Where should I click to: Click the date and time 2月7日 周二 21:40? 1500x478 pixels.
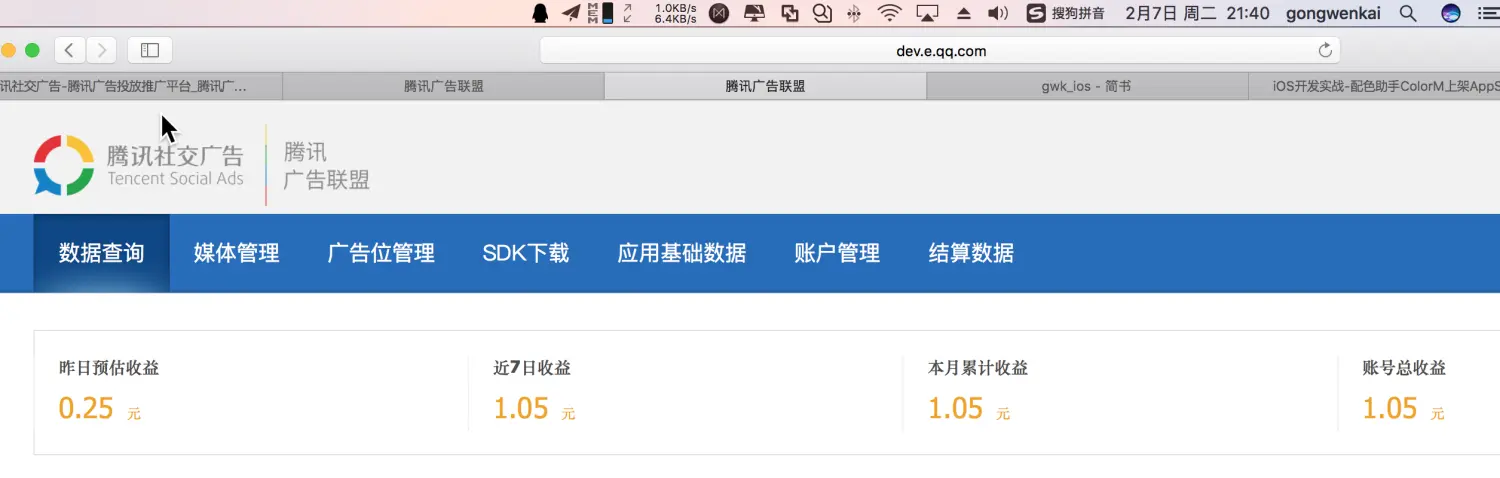point(1197,13)
